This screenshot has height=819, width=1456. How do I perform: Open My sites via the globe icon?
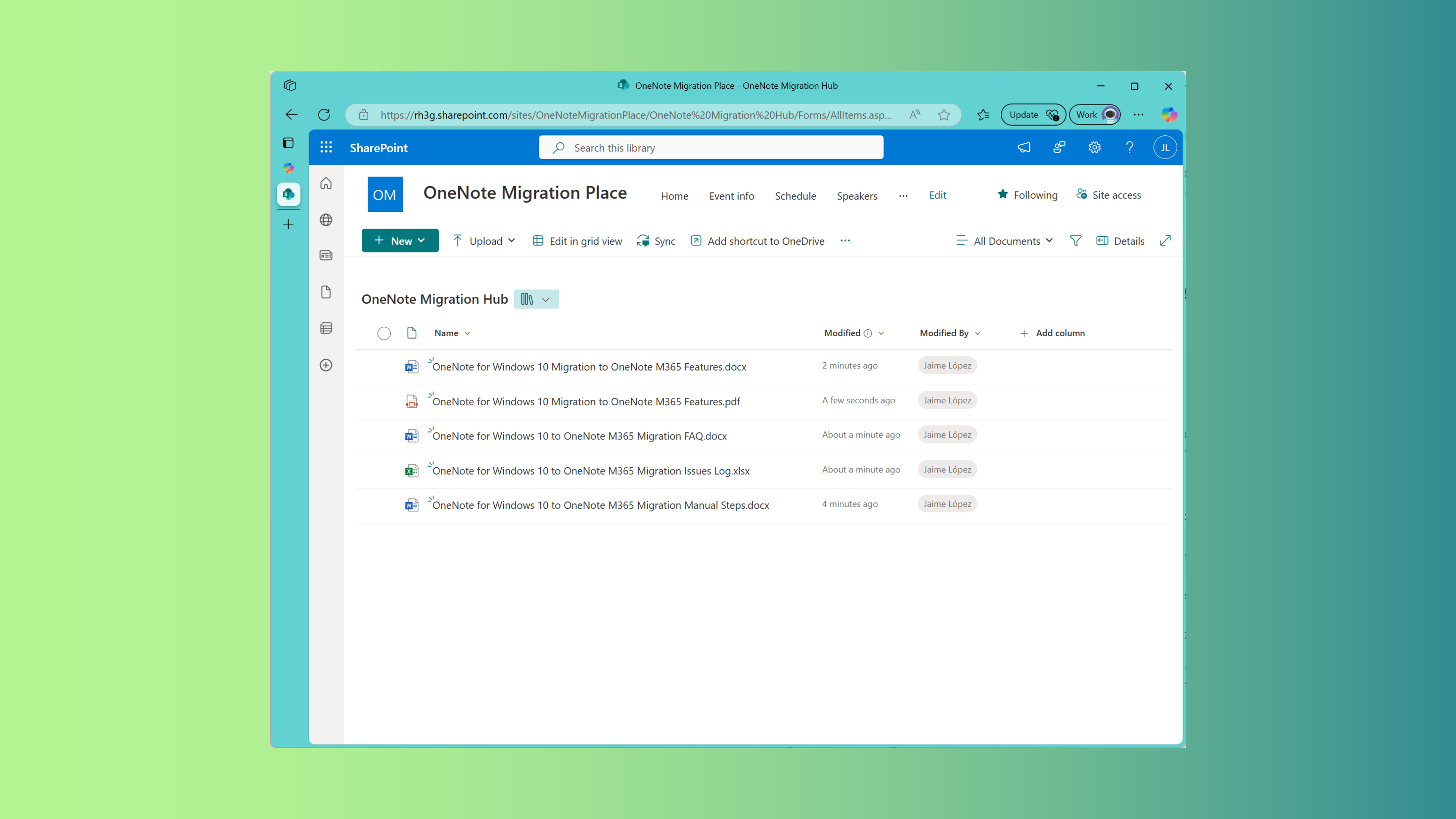tap(326, 220)
